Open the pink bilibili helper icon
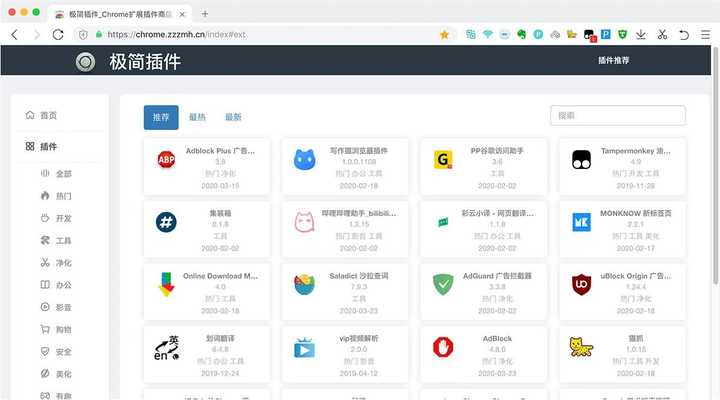 (304, 222)
